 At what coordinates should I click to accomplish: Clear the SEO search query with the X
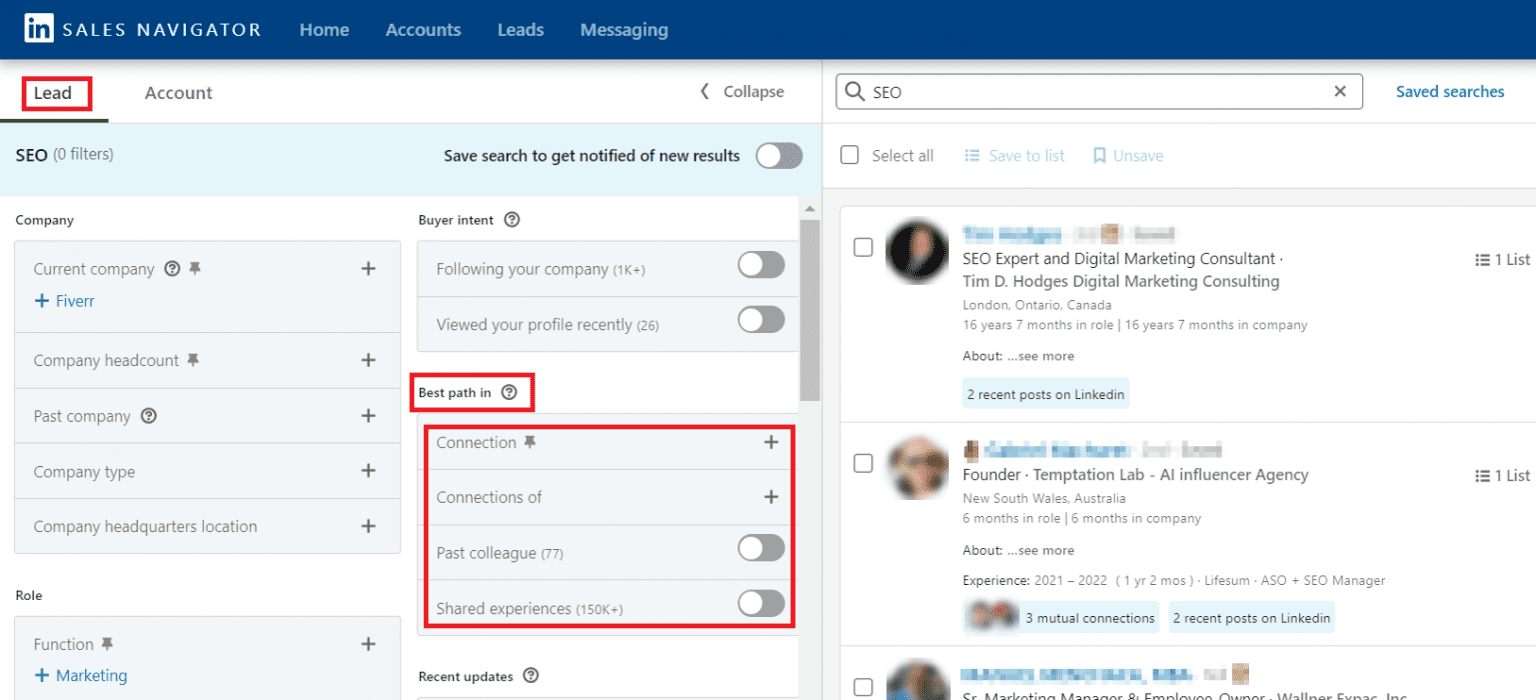click(1339, 91)
